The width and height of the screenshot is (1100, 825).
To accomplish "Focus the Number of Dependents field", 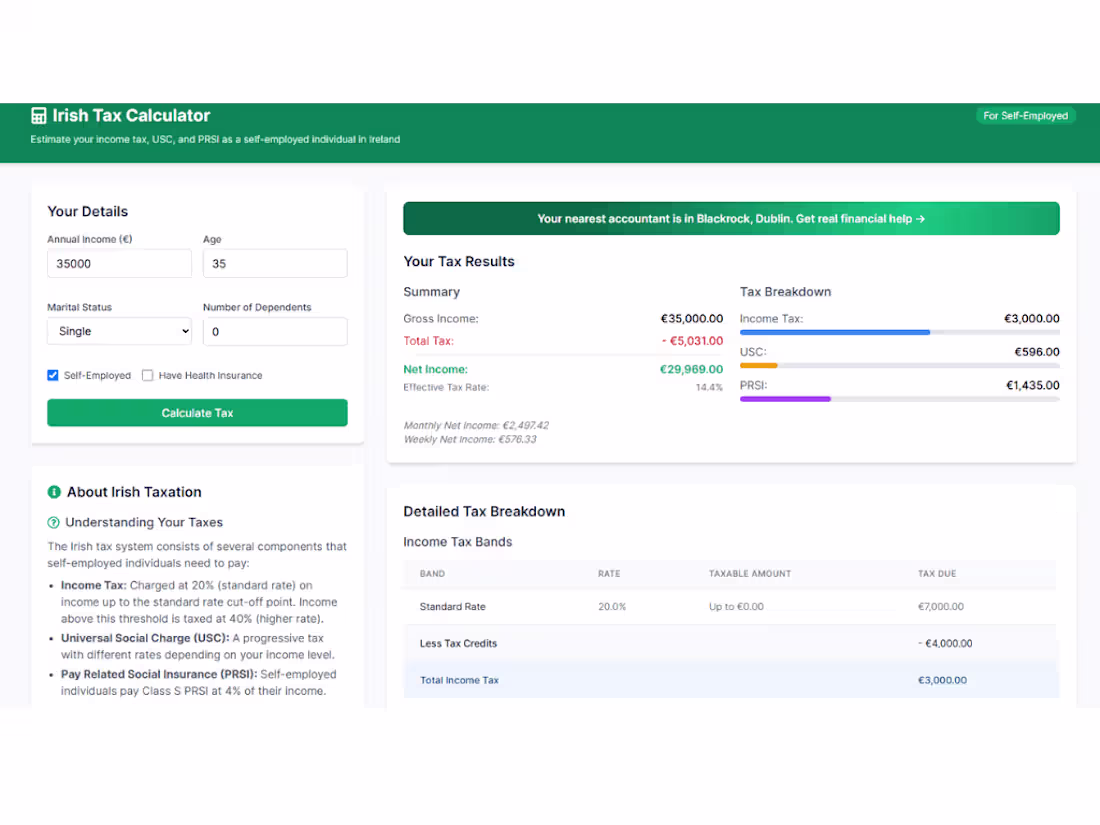I will 275,331.
